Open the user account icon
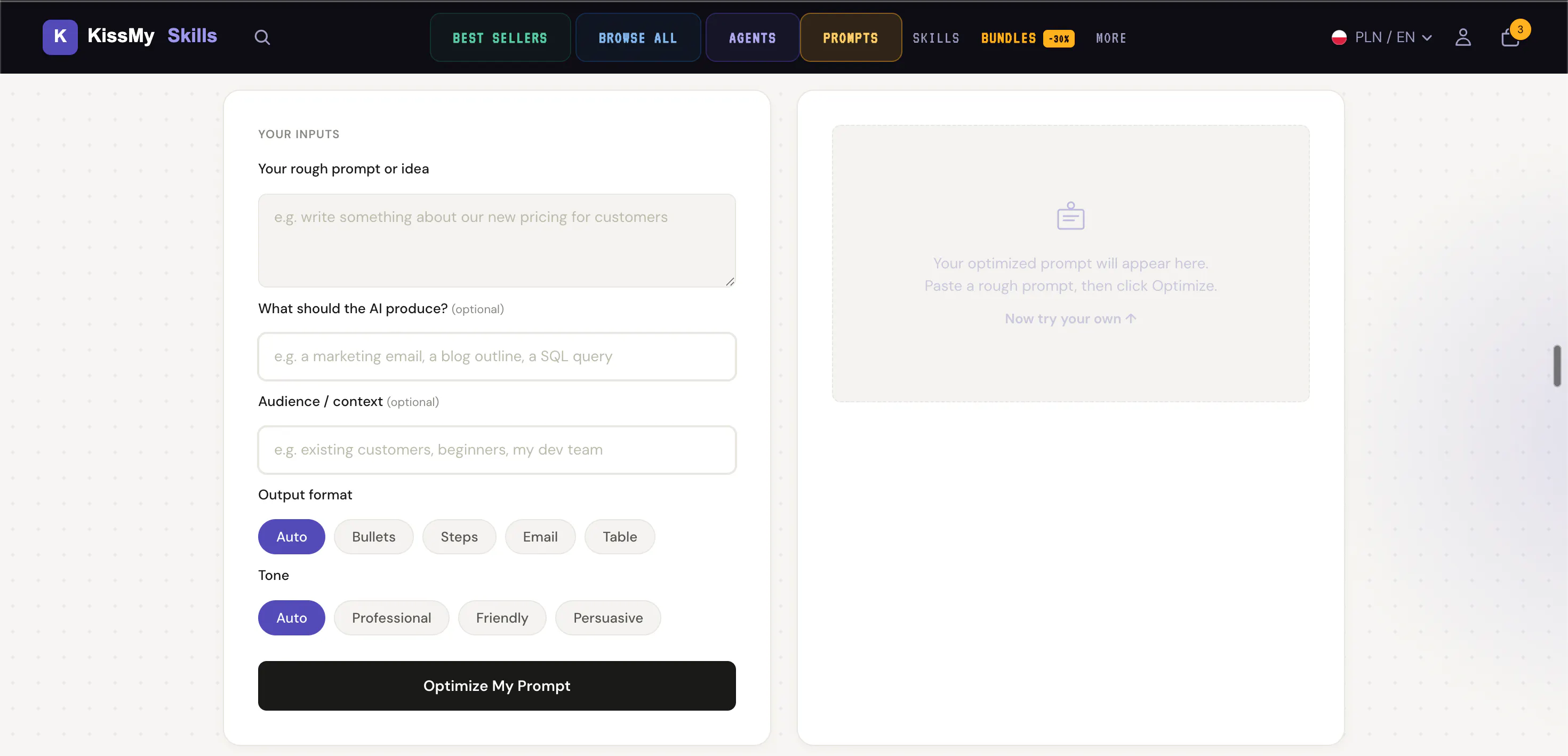The height and width of the screenshot is (756, 1568). [x=1463, y=38]
